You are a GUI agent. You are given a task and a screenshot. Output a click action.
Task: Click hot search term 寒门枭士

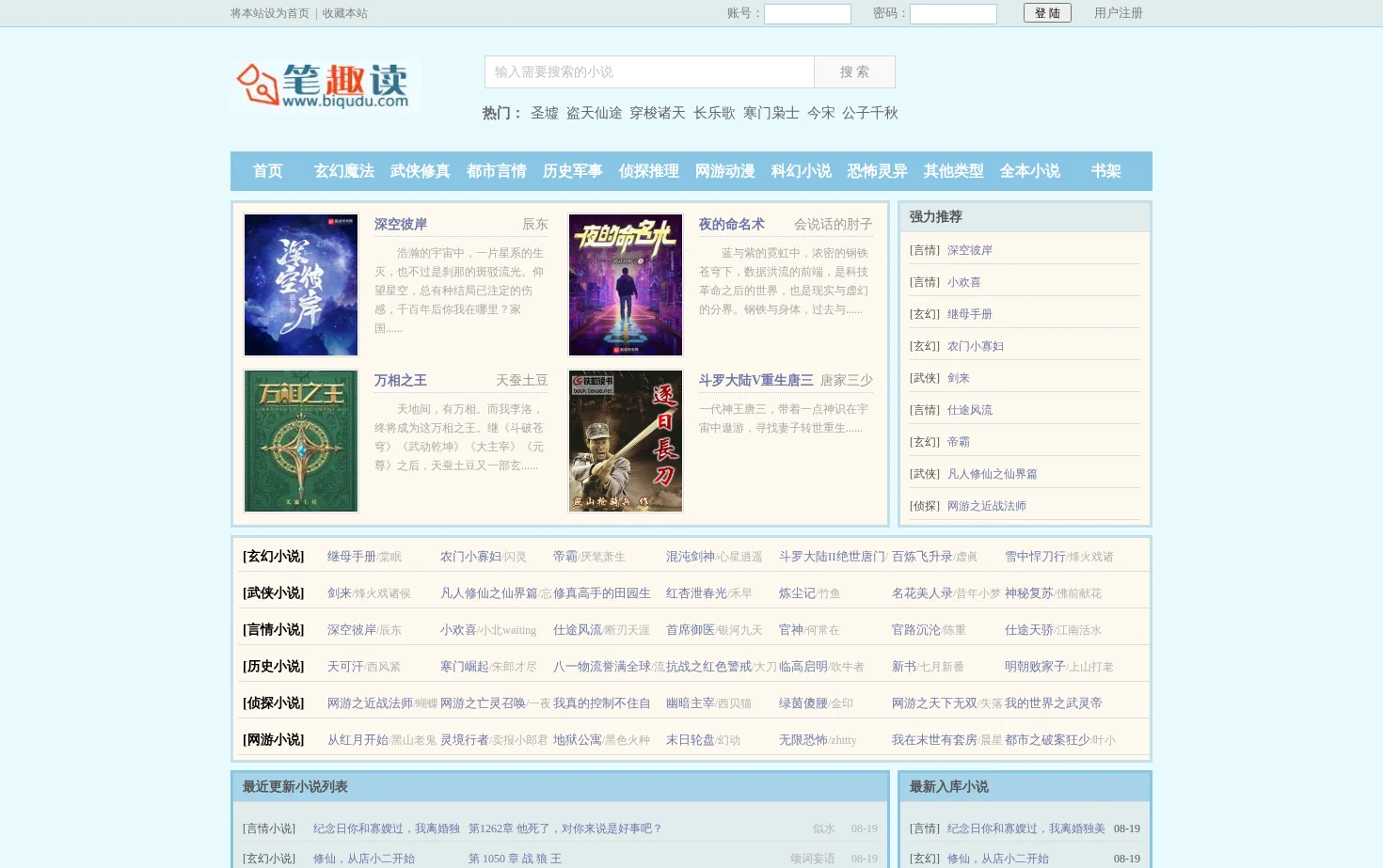[771, 113]
